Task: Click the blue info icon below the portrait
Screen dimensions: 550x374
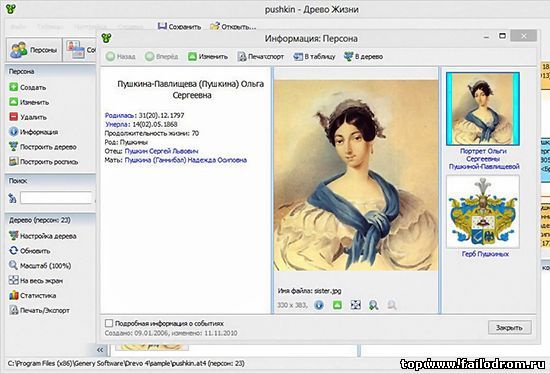Action: (318, 305)
